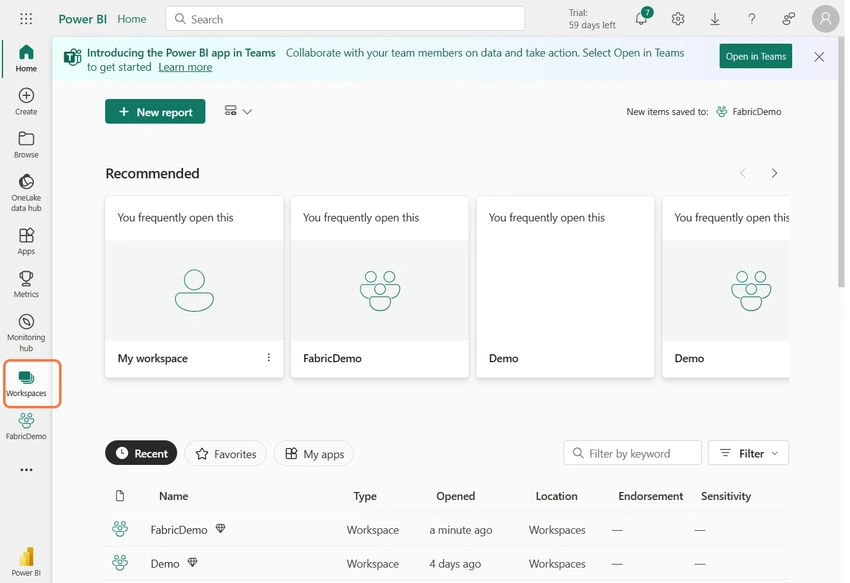
Task: Switch to the My apps tab
Action: (314, 453)
